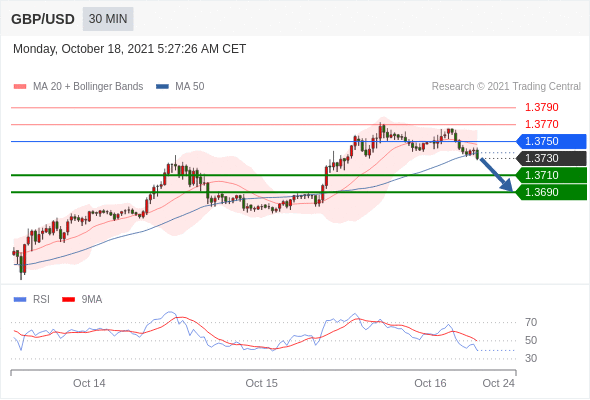Click the chart timestamp Monday, October 18, 2021
Viewport: 590px width, 400px height.
(84, 49)
